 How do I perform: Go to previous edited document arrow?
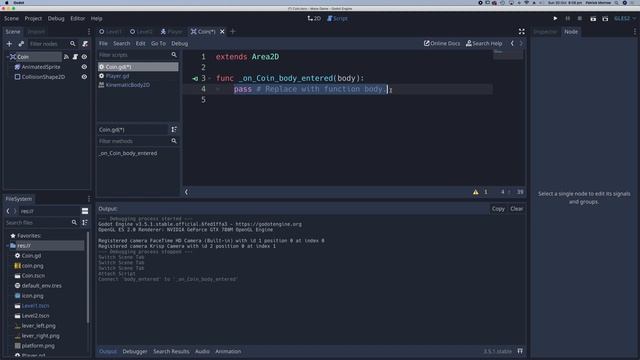tap(512, 43)
